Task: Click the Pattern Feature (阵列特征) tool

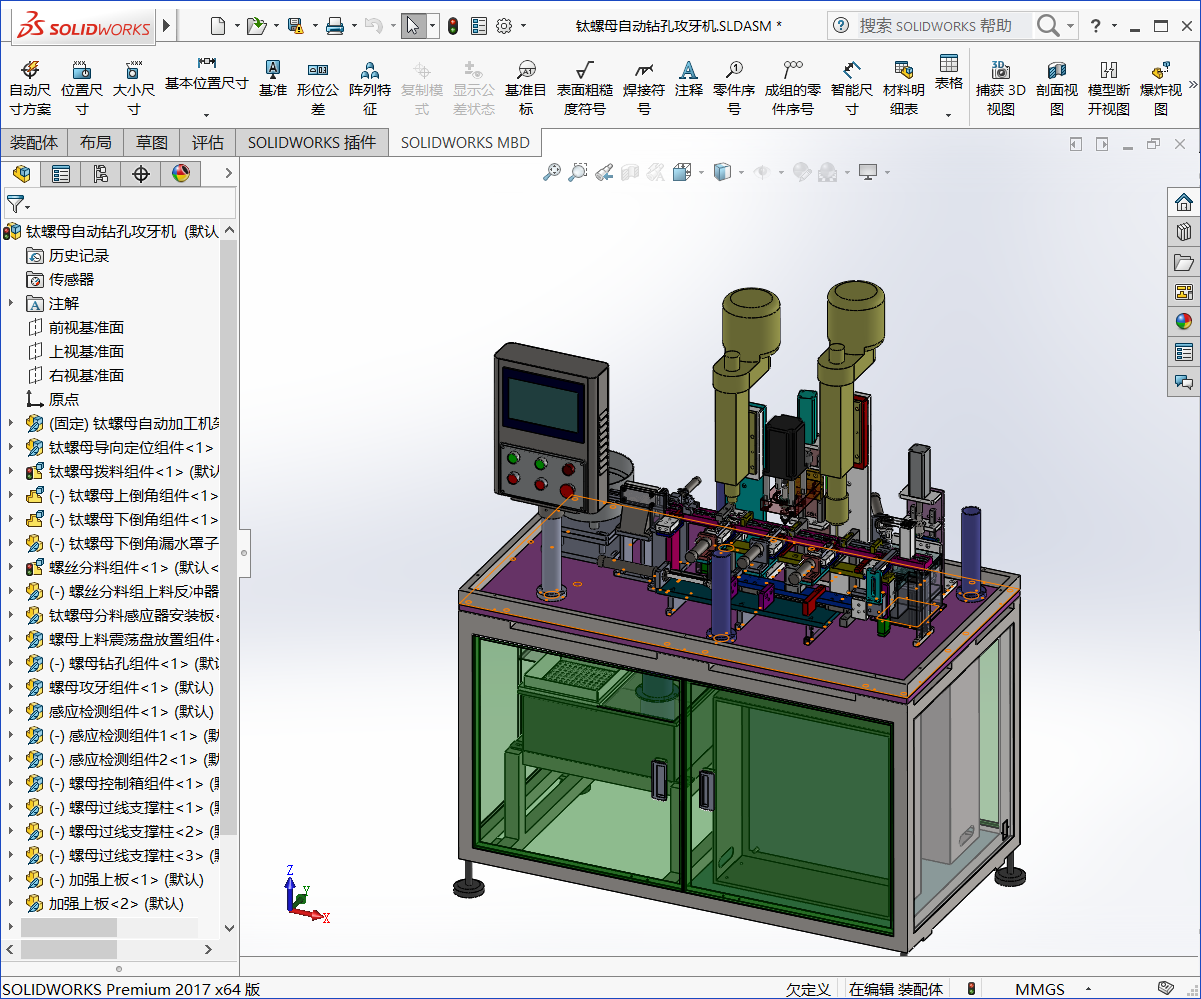Action: click(x=370, y=87)
